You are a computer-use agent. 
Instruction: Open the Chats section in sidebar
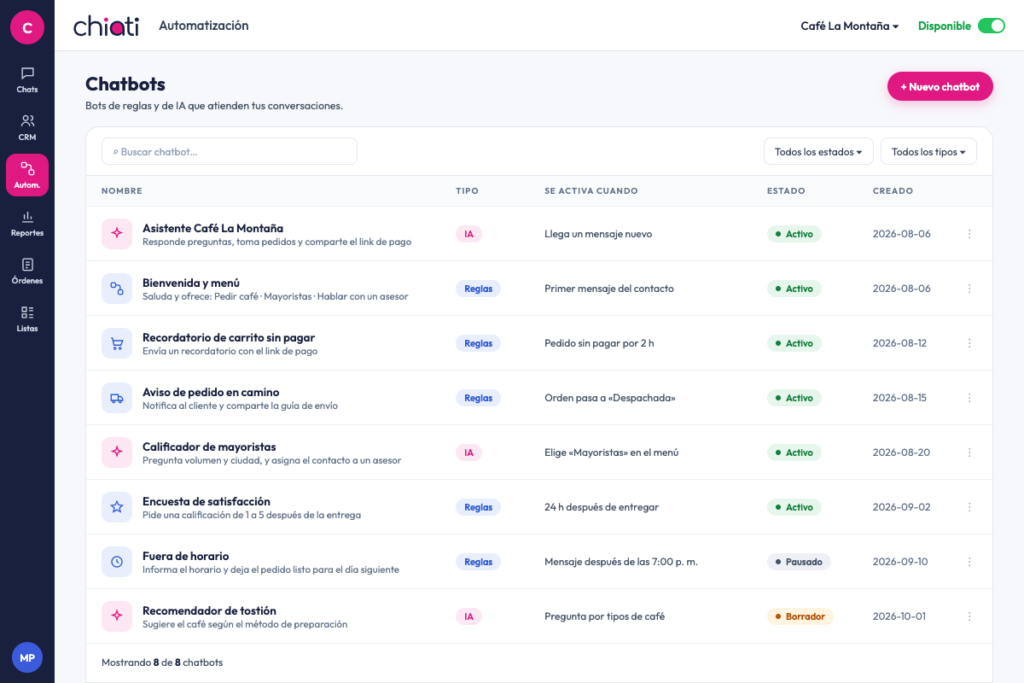[27, 80]
